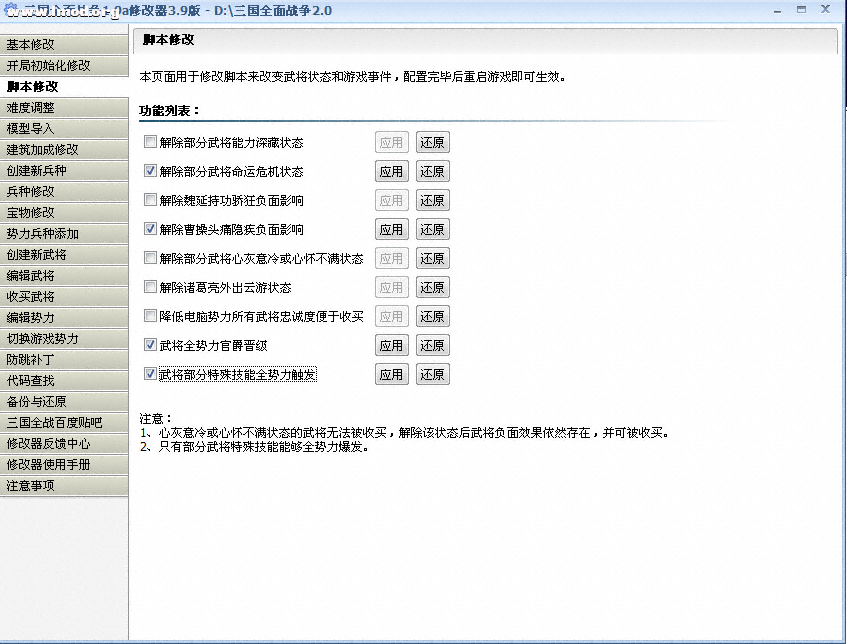Open 宝物修改 page

[x=64, y=212]
